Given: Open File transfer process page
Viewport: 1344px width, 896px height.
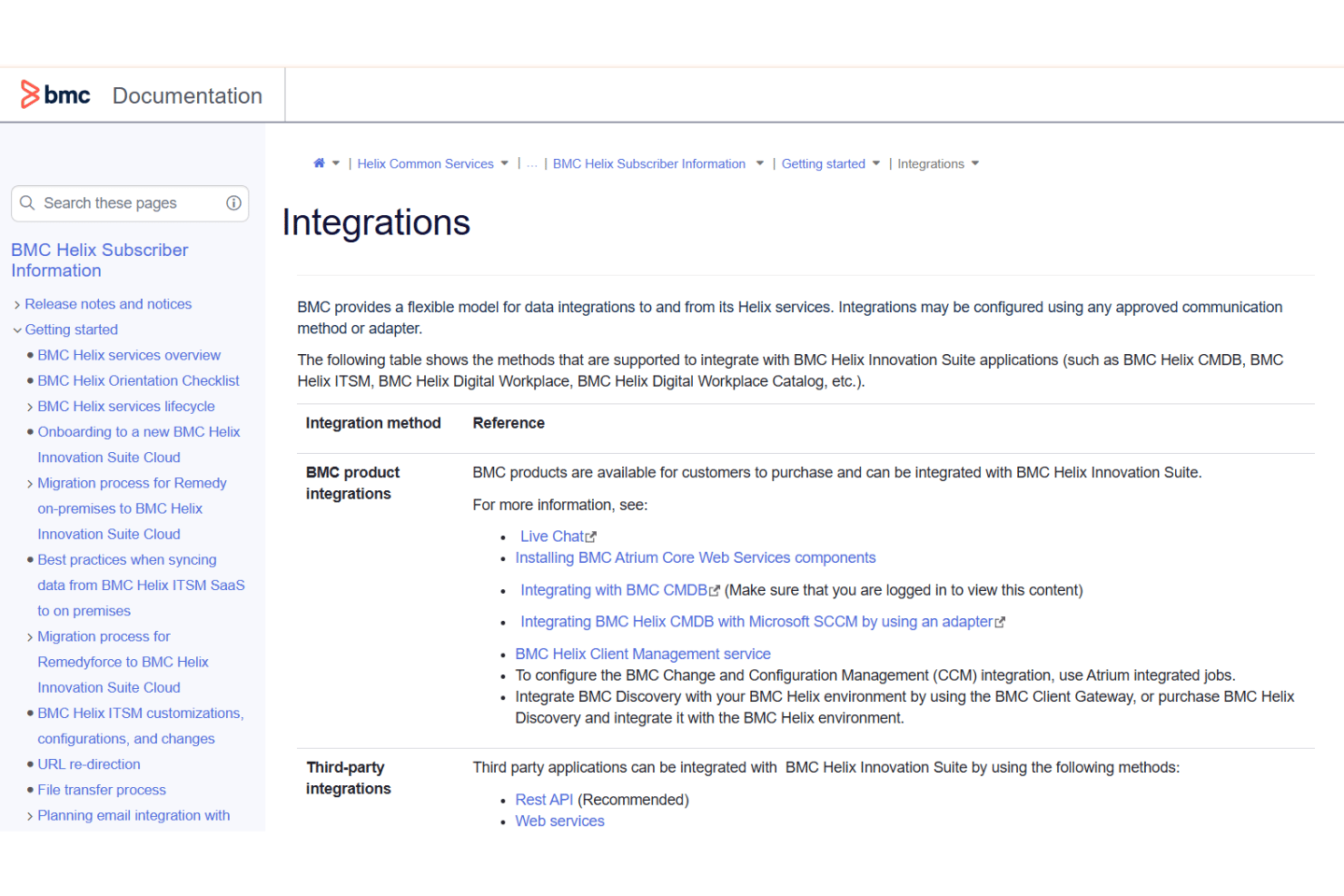Looking at the screenshot, I should tap(102, 790).
